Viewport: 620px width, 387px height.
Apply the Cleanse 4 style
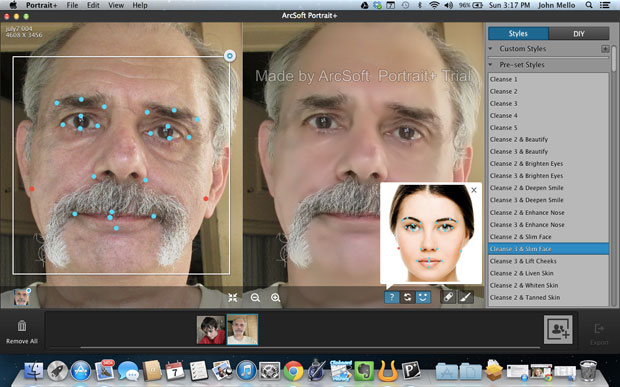(x=548, y=115)
